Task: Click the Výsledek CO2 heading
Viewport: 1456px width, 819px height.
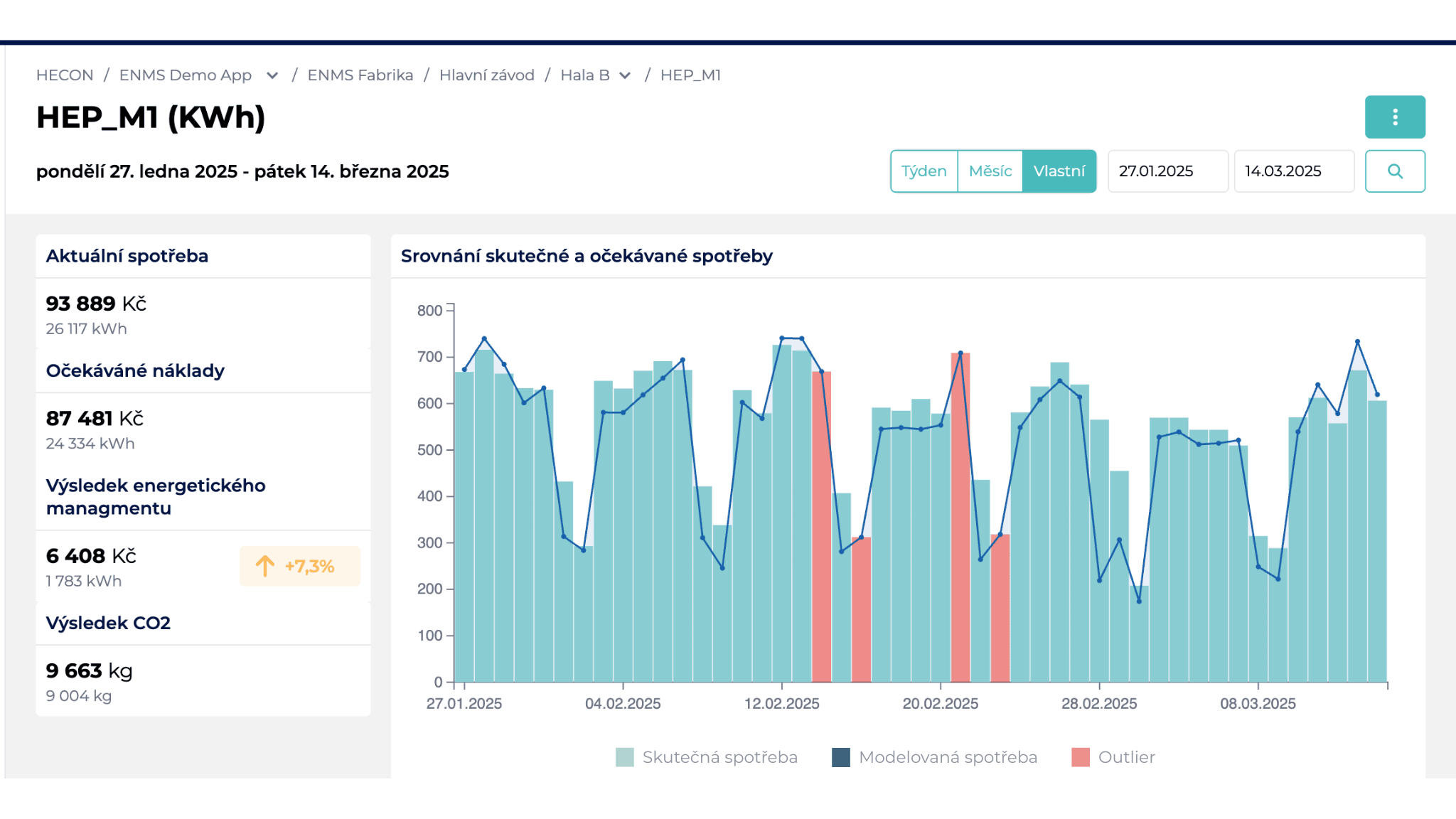Action: 108,623
